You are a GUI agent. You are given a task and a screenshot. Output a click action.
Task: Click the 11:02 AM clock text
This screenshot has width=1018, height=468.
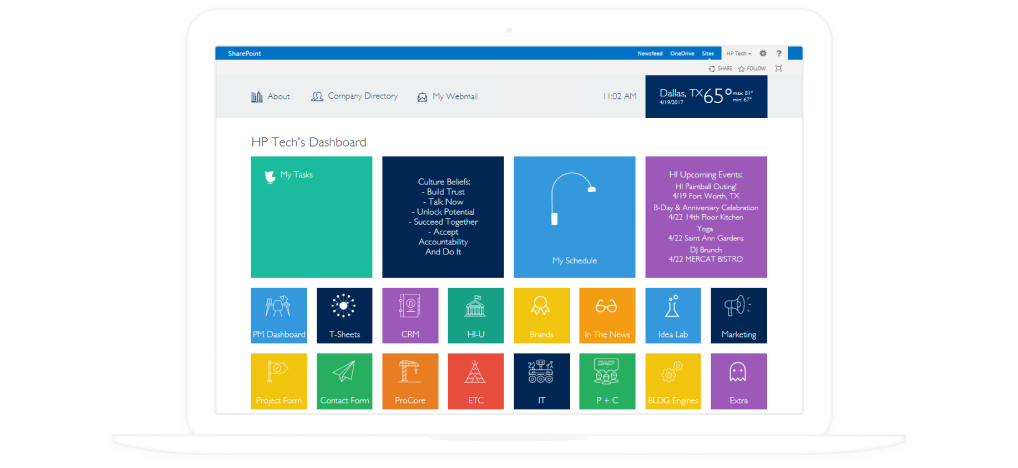point(619,96)
